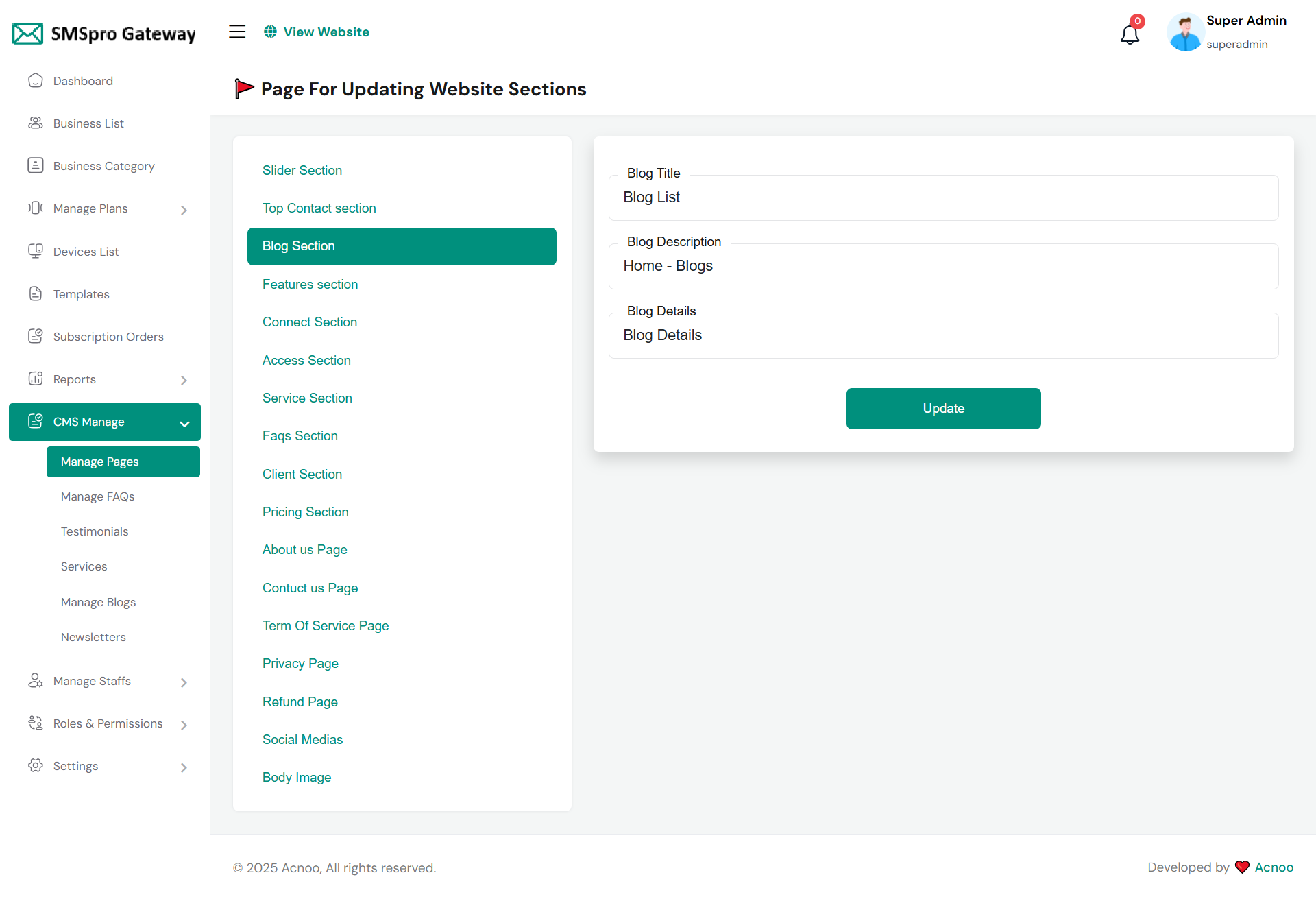
Task: Expand the Roles & Permissions arrow
Action: pyautogui.click(x=184, y=725)
